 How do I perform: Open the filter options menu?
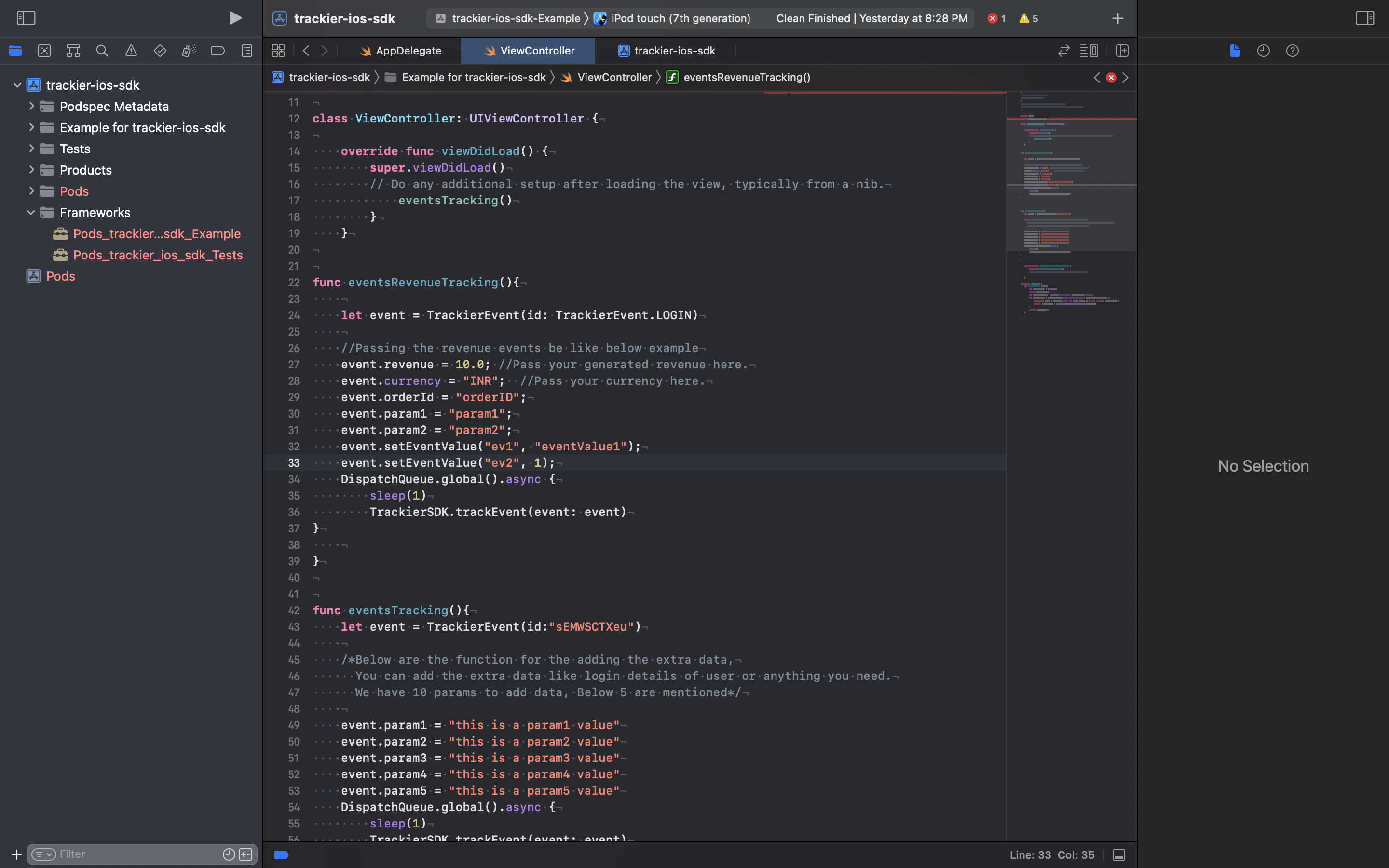[43, 854]
